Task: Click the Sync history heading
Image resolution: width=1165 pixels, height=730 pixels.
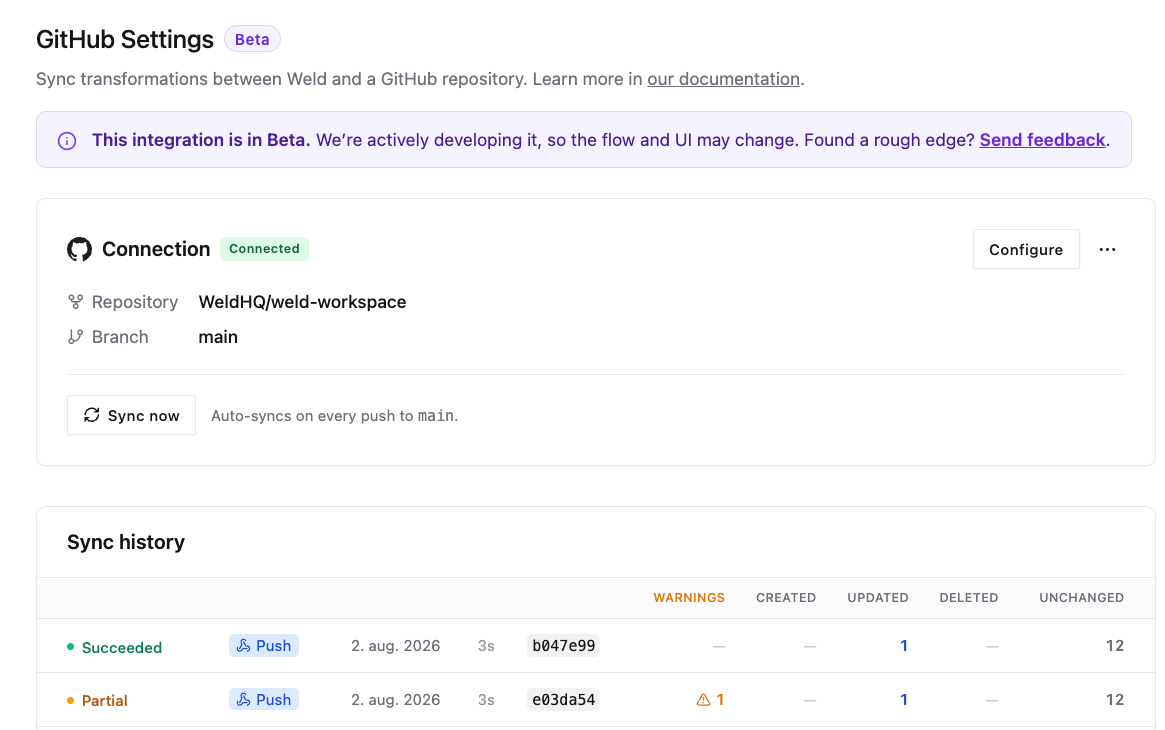Action: pos(126,542)
